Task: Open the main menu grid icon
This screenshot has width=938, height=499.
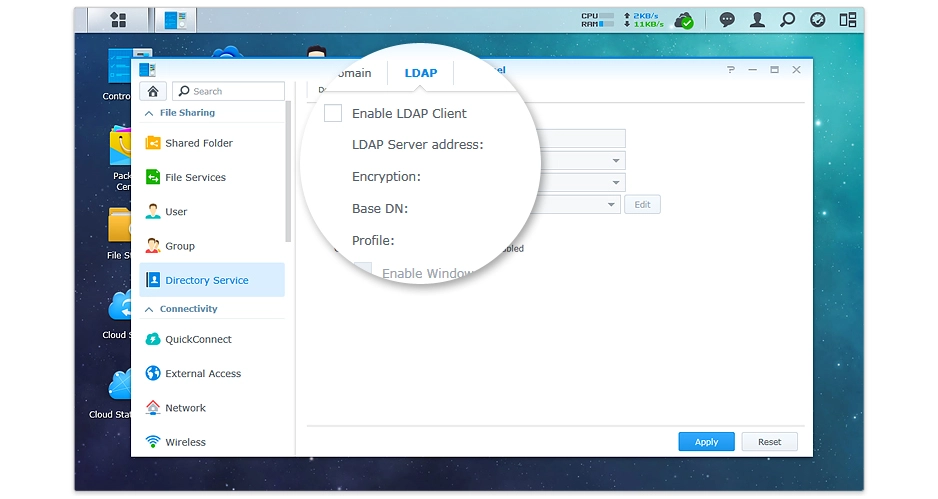Action: [x=118, y=20]
